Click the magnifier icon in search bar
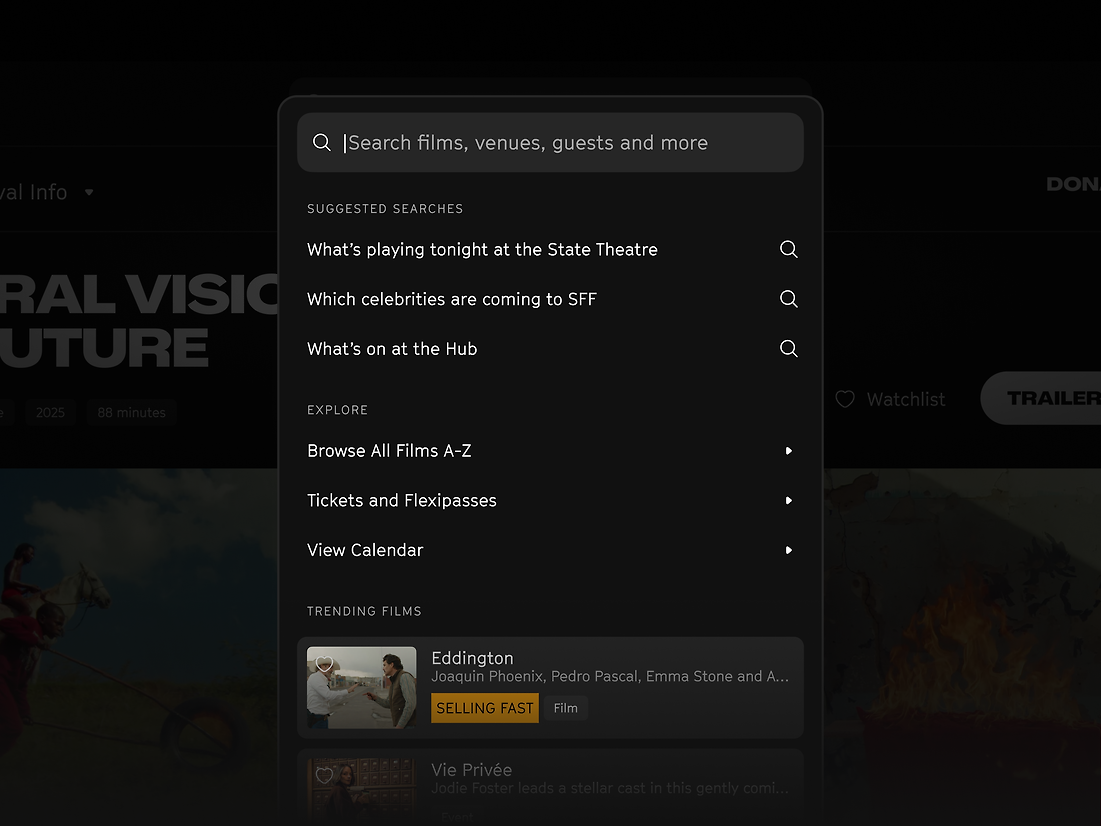The height and width of the screenshot is (826, 1101). coord(322,143)
